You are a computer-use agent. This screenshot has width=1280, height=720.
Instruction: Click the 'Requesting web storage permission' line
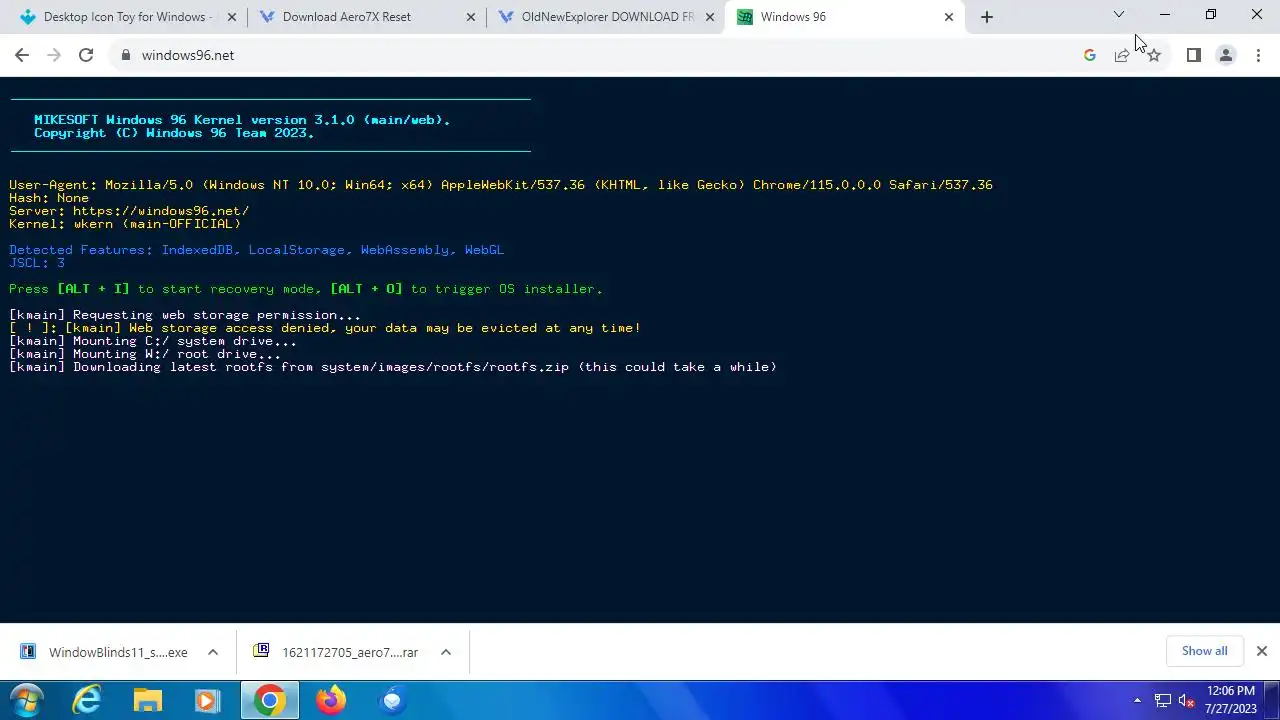tap(185, 315)
